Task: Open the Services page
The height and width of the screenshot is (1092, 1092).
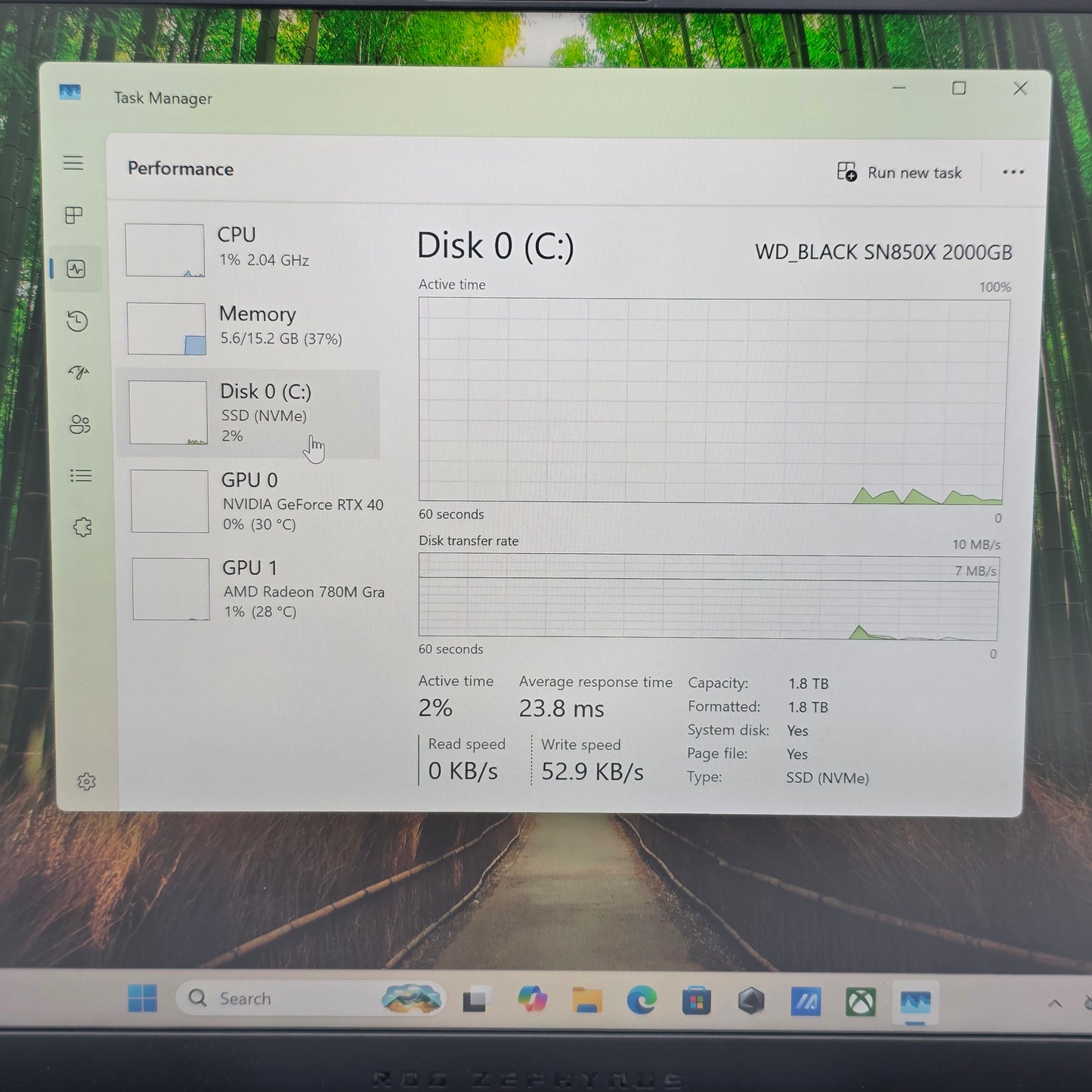Action: click(x=82, y=527)
